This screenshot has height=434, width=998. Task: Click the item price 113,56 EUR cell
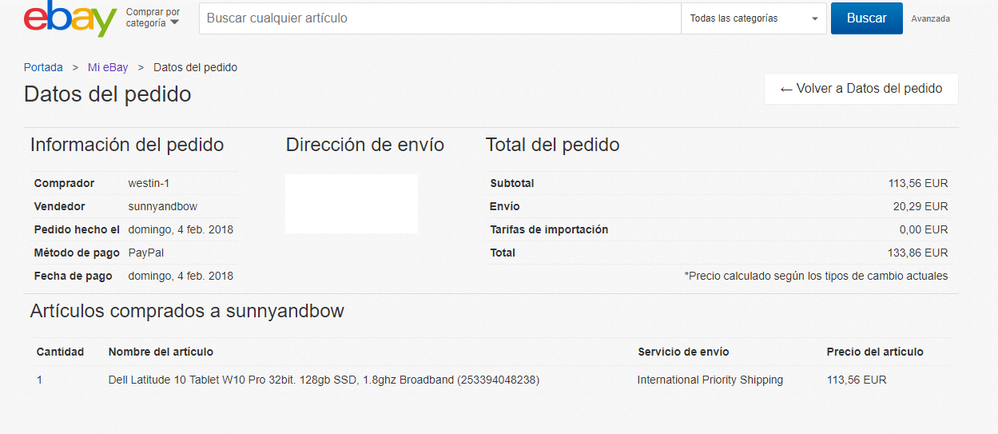coord(857,381)
